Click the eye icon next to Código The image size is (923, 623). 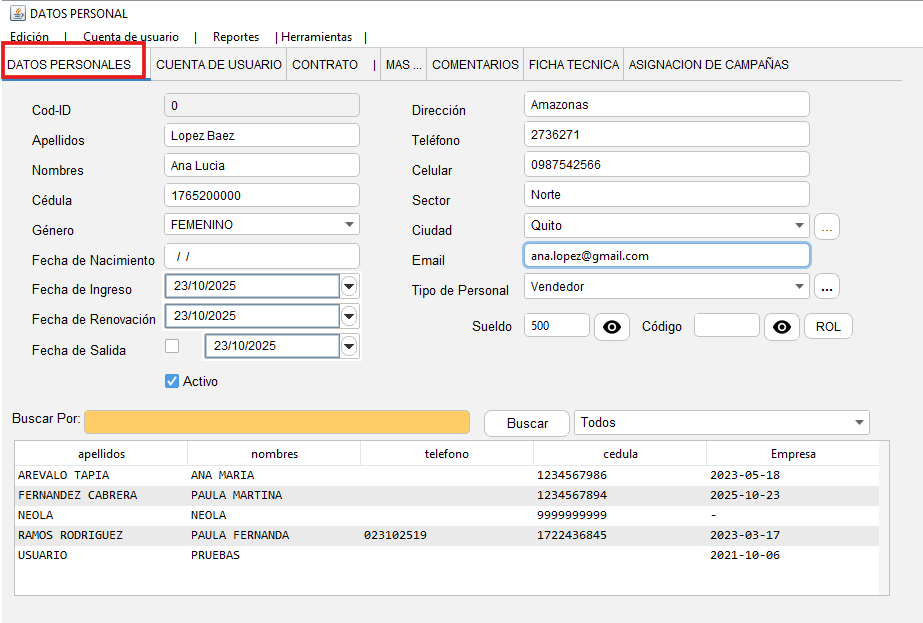pyautogui.click(x=781, y=327)
